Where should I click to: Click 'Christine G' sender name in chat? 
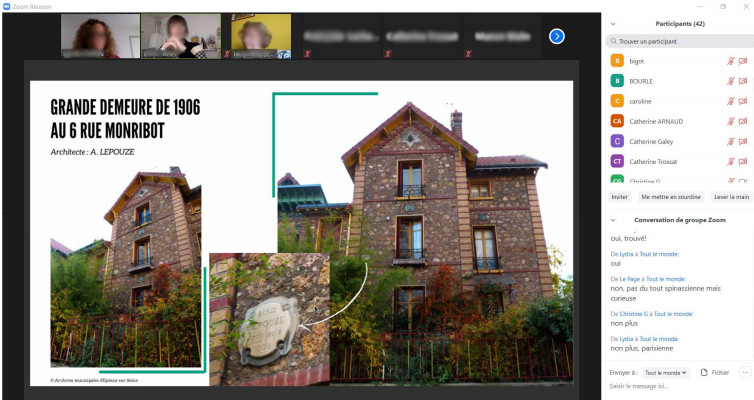[633, 313]
